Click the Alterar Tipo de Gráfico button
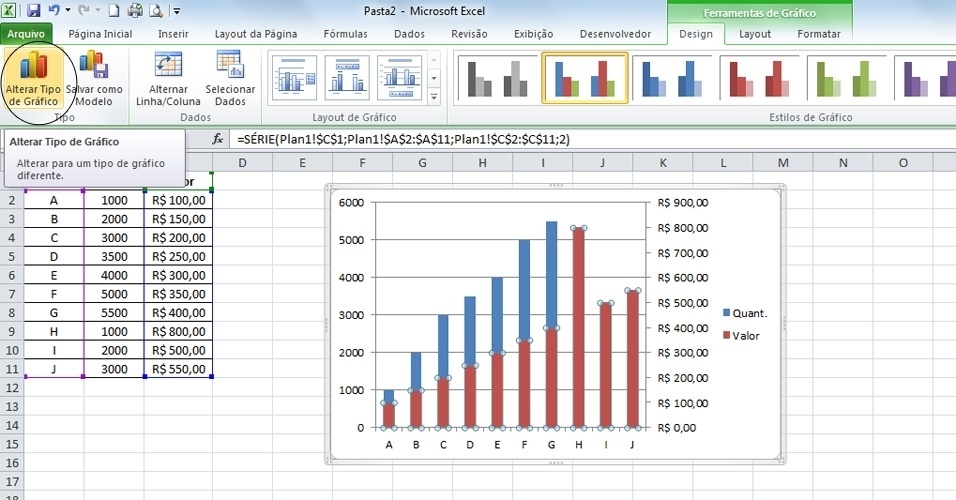The image size is (956, 500). coord(33,78)
